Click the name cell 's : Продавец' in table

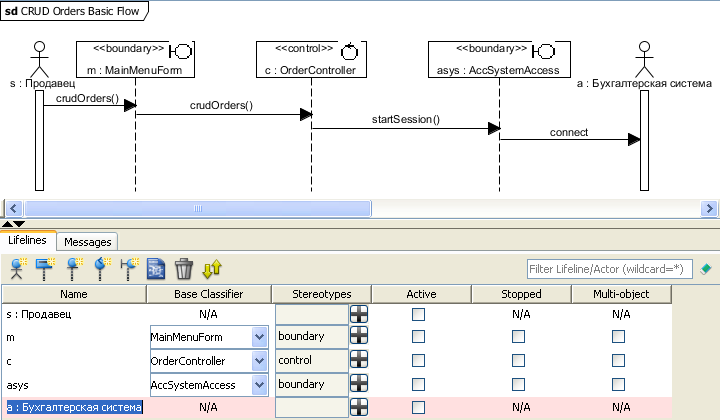74,314
